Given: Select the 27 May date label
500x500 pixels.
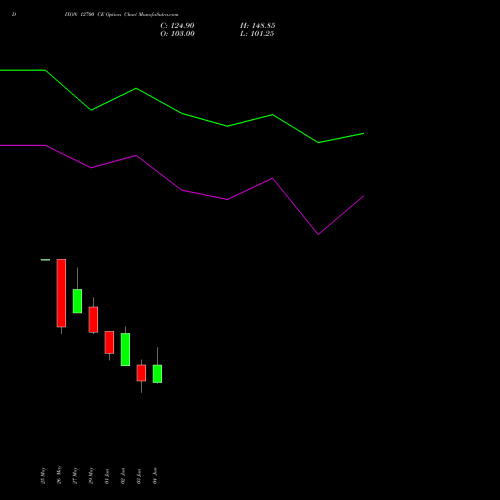Looking at the screenshot, I should (x=75, y=475).
